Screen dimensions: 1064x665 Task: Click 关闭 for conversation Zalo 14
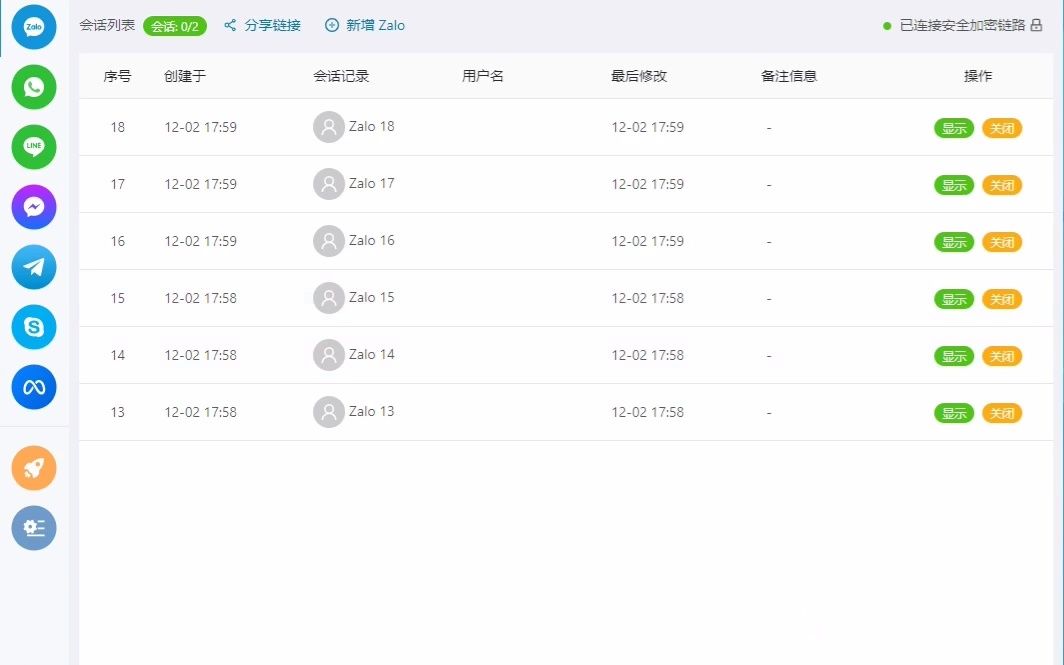1002,355
